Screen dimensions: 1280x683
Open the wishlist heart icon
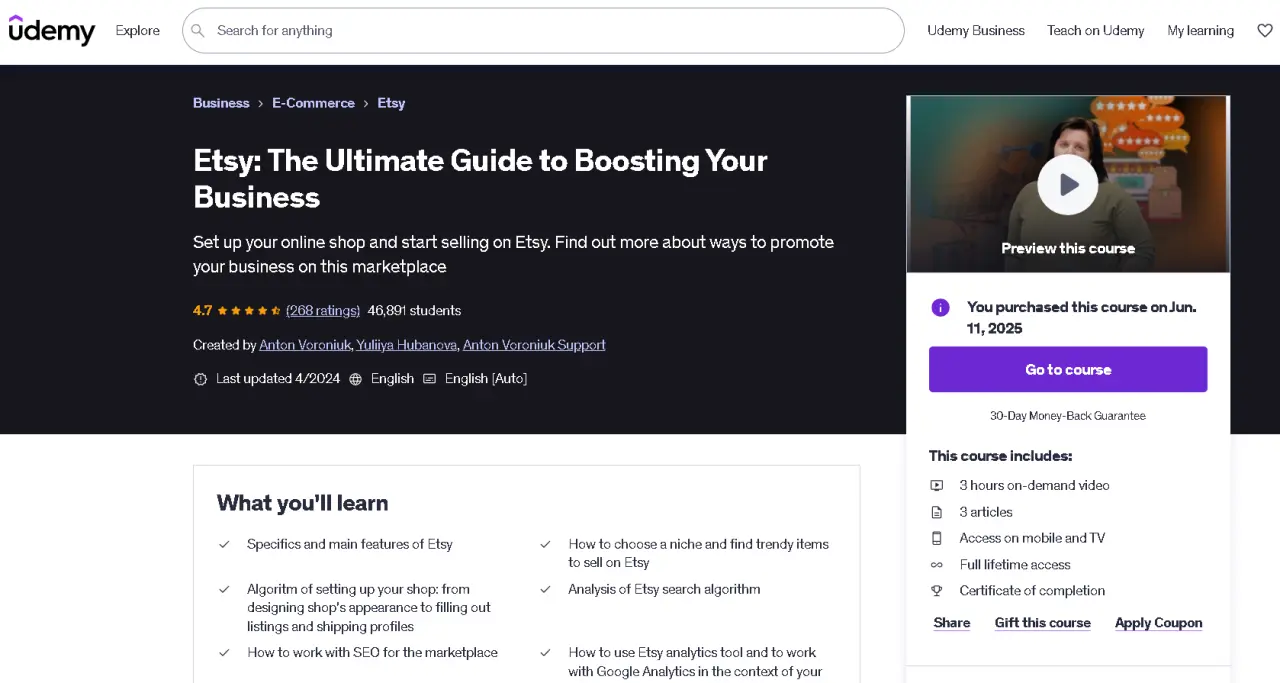pyautogui.click(x=1265, y=31)
